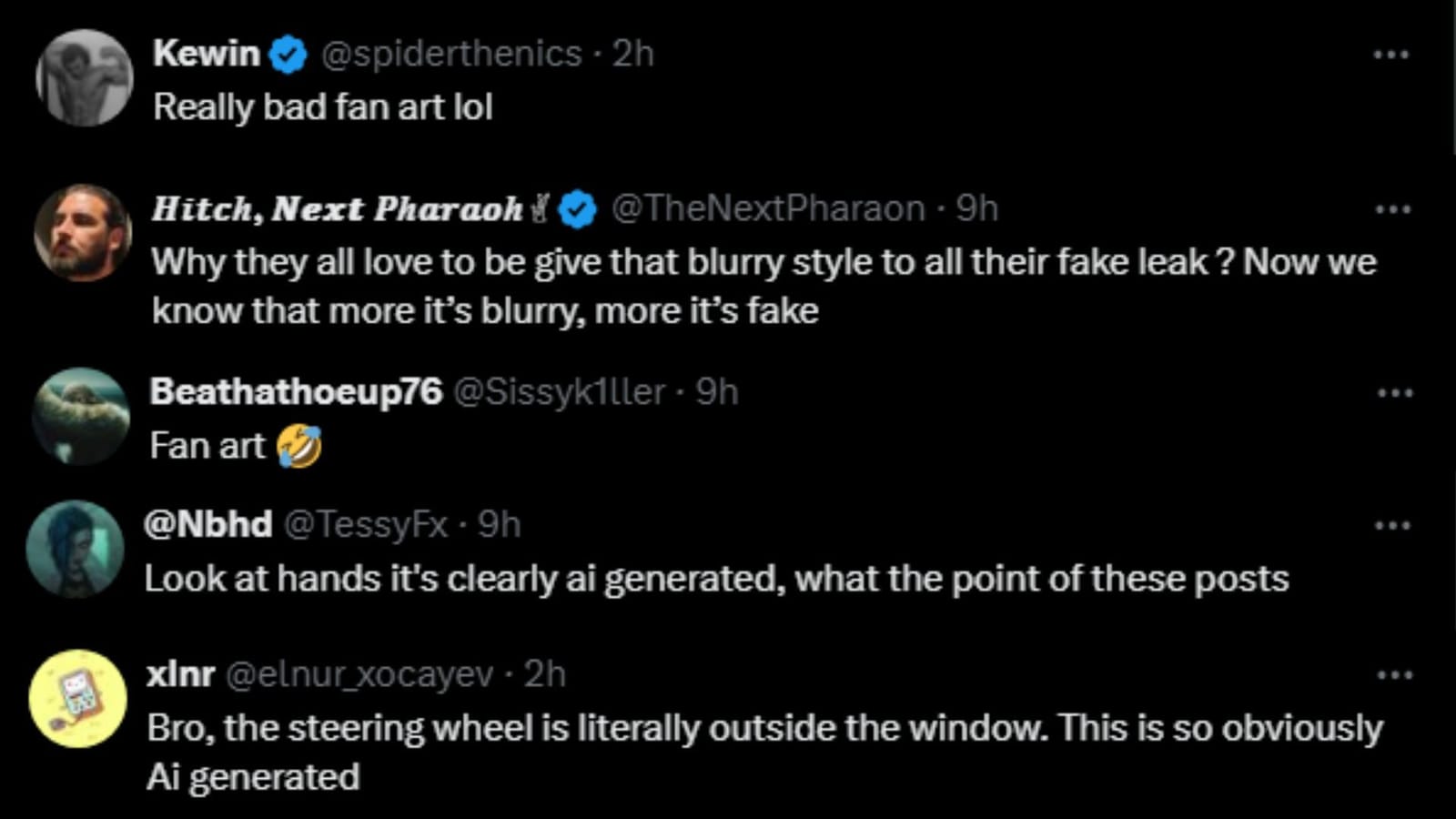This screenshot has height=819, width=1456.
Task: Open xlnr's yellow profile avatar
Action: click(77, 699)
